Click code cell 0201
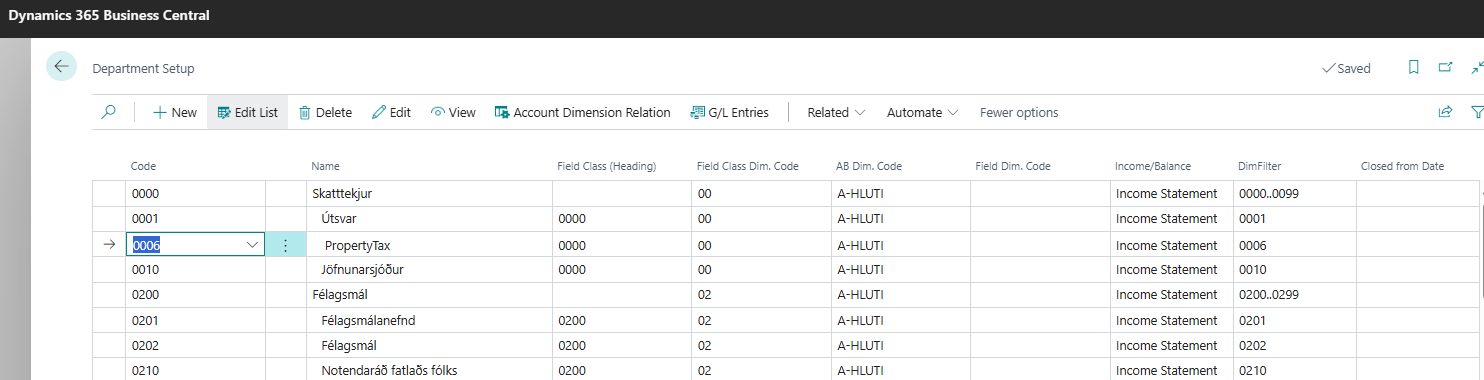 pyautogui.click(x=195, y=321)
